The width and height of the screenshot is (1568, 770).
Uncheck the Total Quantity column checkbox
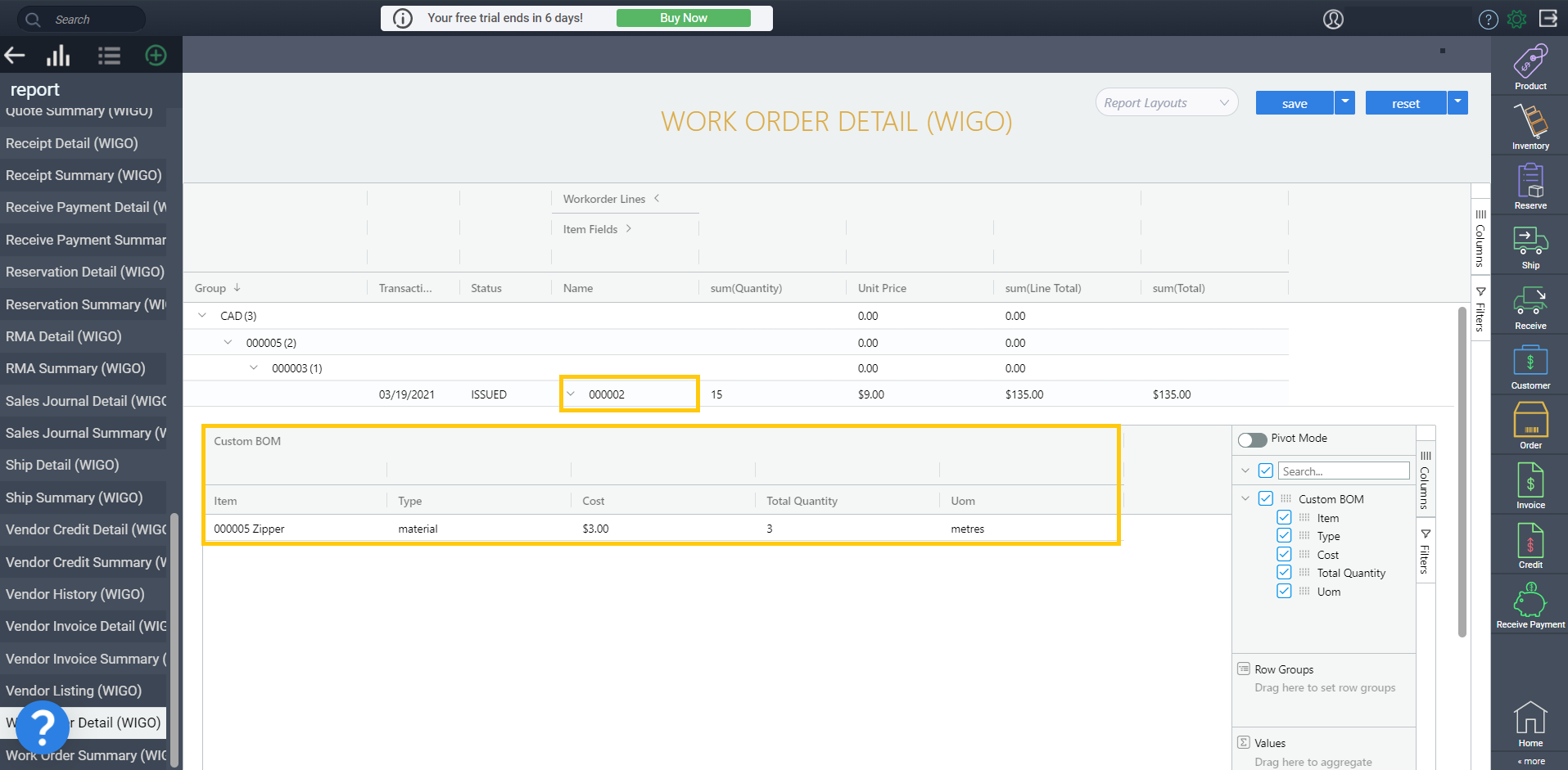1284,572
